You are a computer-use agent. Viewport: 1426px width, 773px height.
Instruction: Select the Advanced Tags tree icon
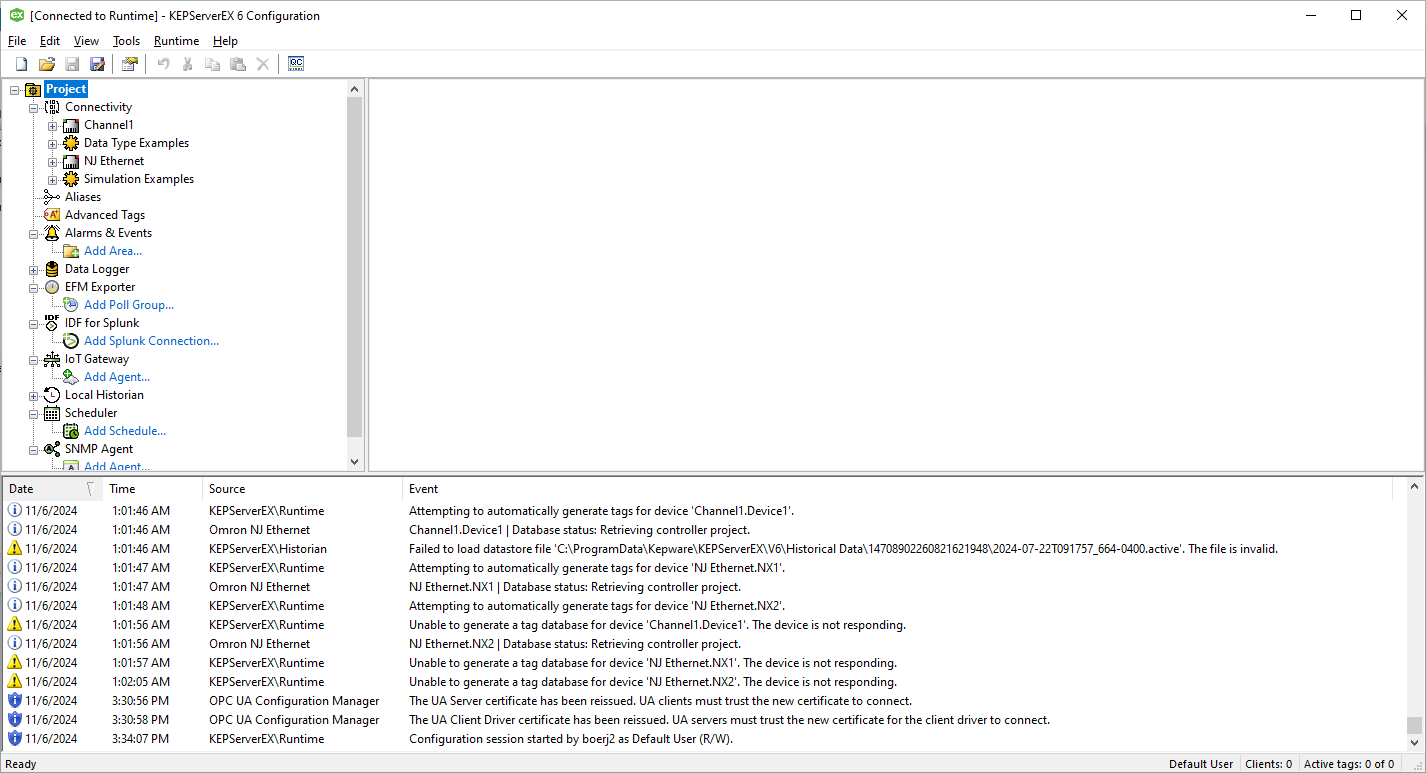pos(52,215)
